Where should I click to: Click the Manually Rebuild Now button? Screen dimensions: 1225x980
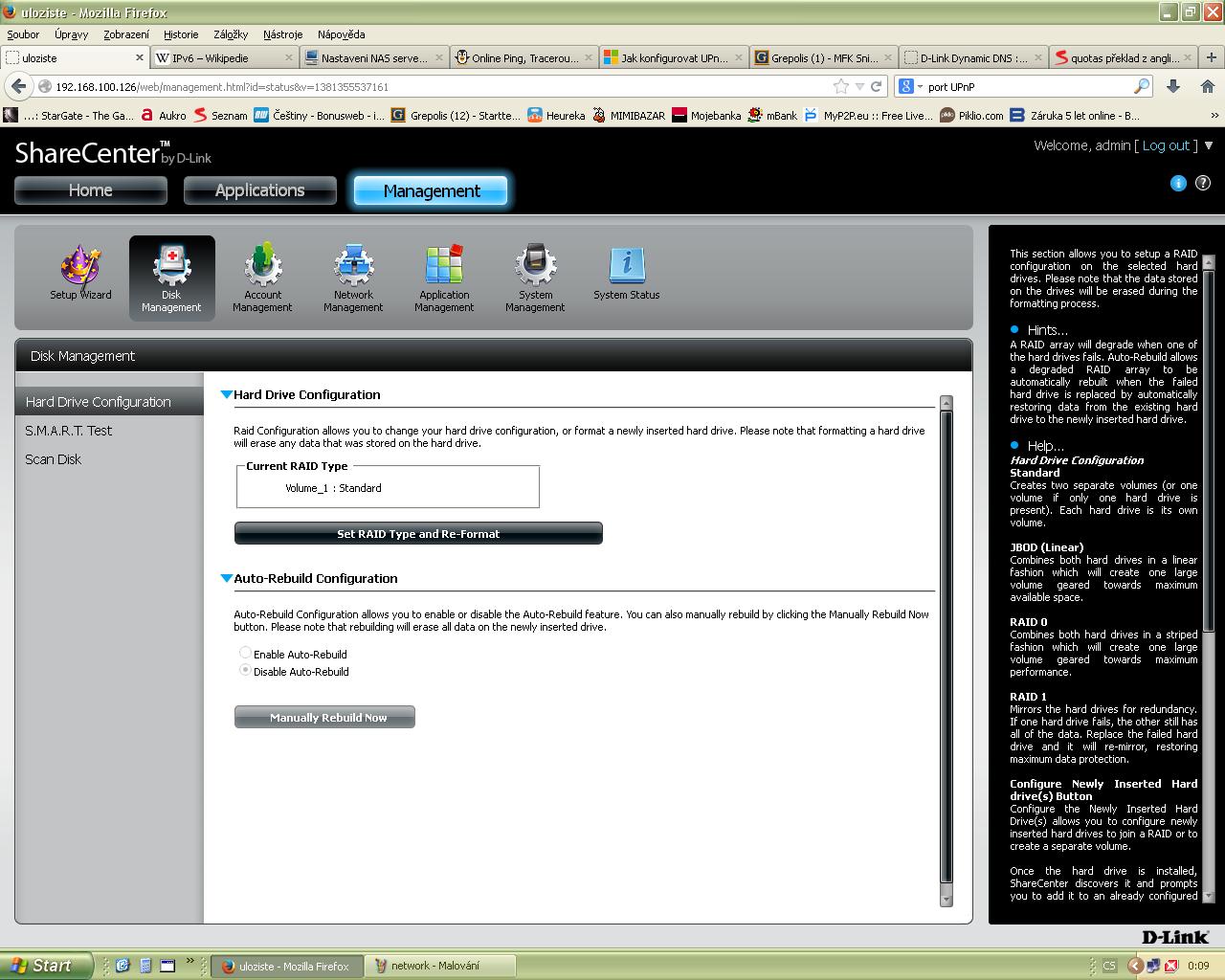(x=324, y=717)
